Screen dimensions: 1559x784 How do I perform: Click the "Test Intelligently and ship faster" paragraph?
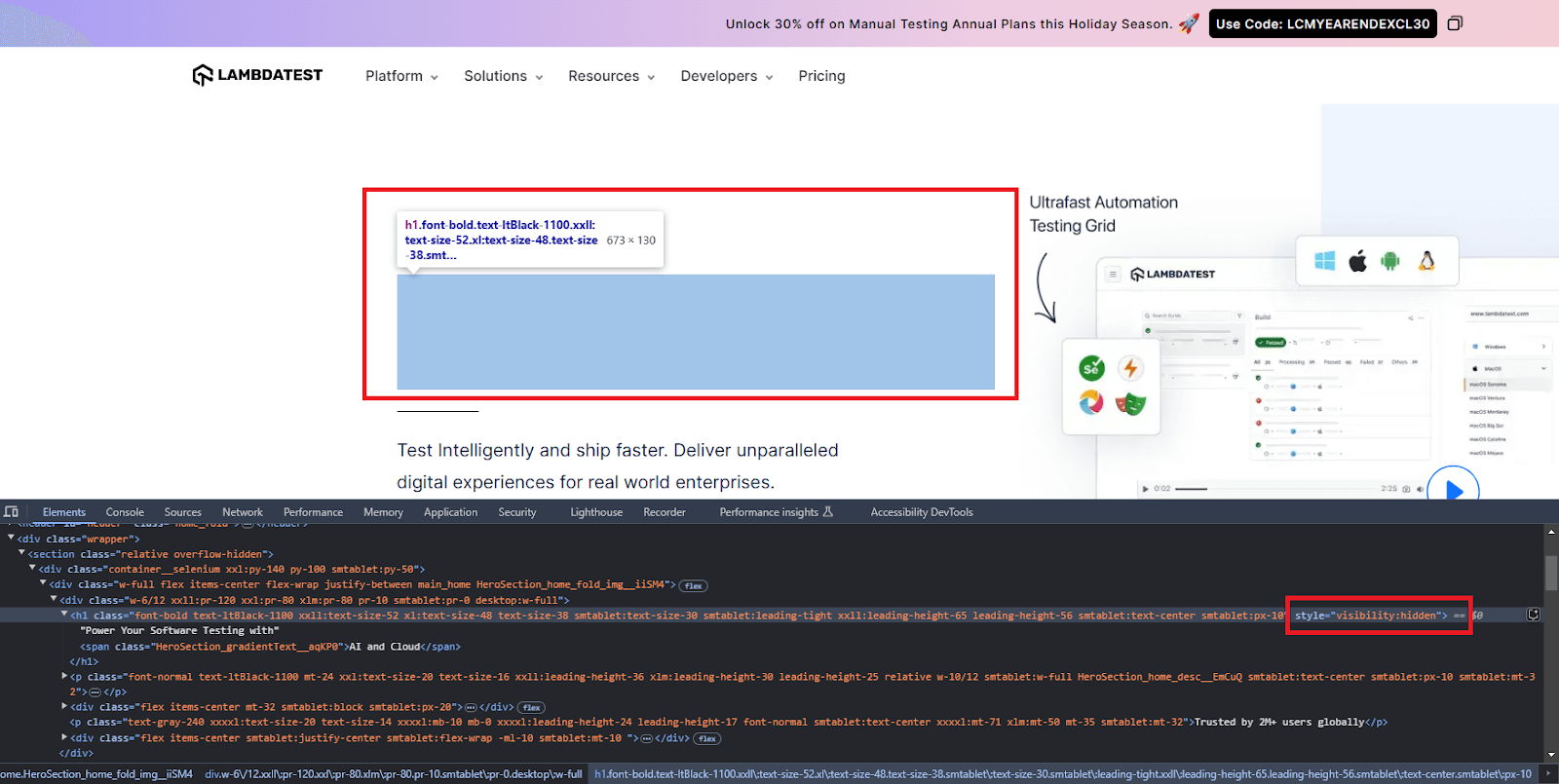point(618,466)
